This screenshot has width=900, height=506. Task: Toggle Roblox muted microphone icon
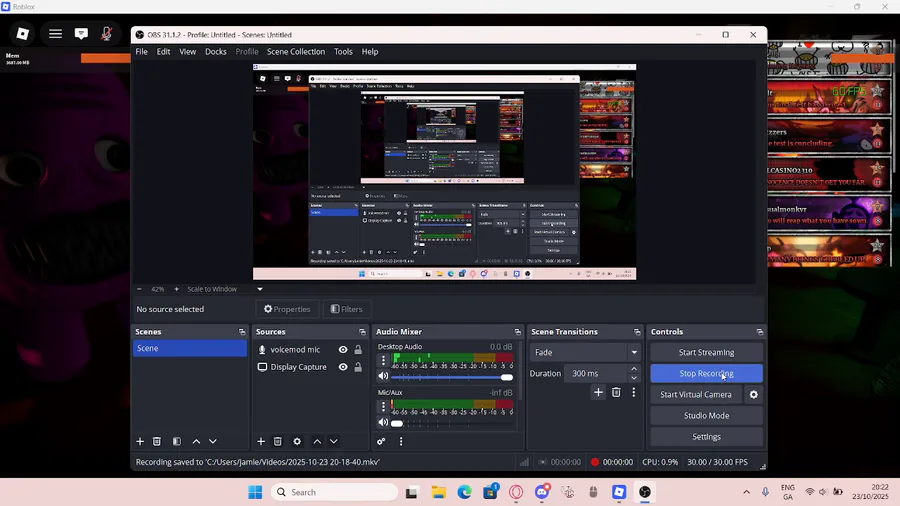point(107,34)
